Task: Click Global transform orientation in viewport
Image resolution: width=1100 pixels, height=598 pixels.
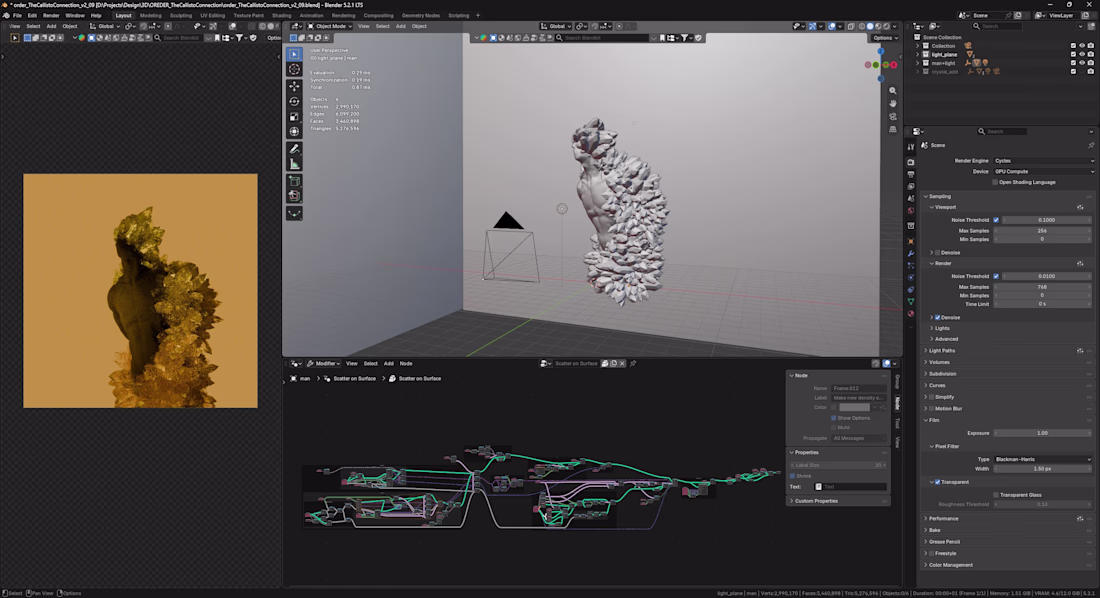Action: coord(556,26)
